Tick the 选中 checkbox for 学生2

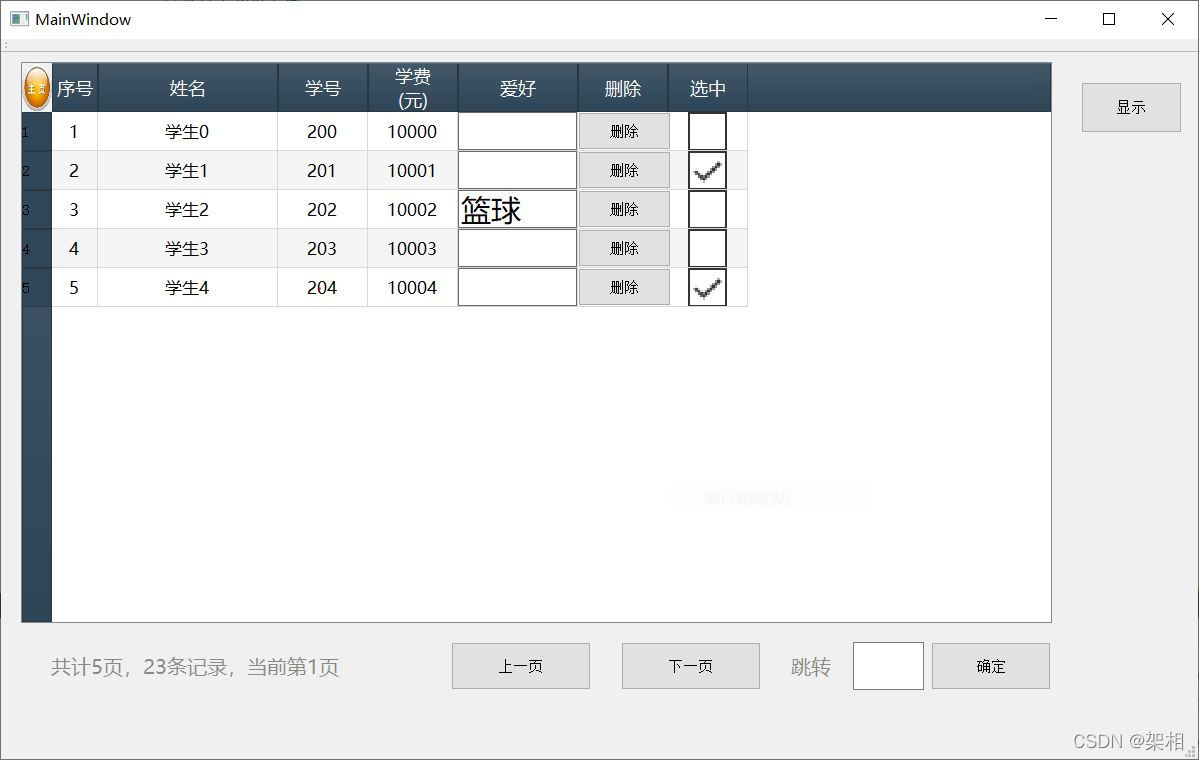tap(707, 209)
